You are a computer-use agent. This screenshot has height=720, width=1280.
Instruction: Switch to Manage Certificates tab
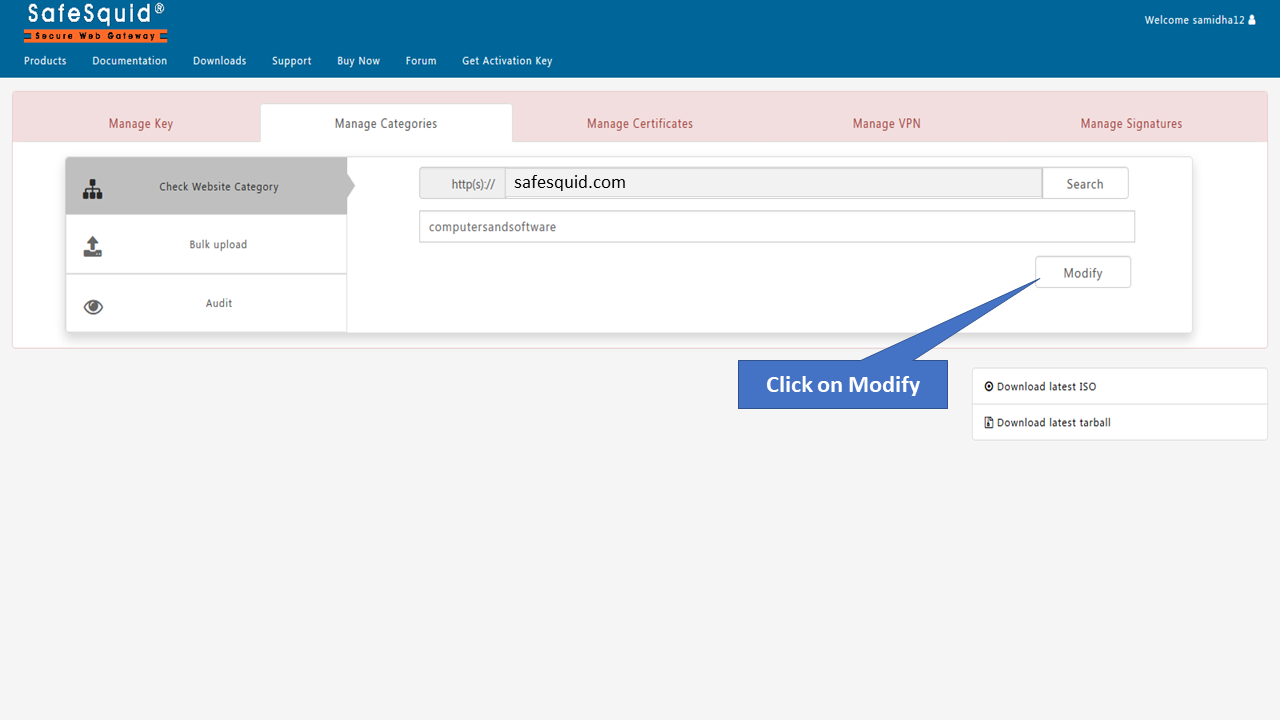coord(640,124)
